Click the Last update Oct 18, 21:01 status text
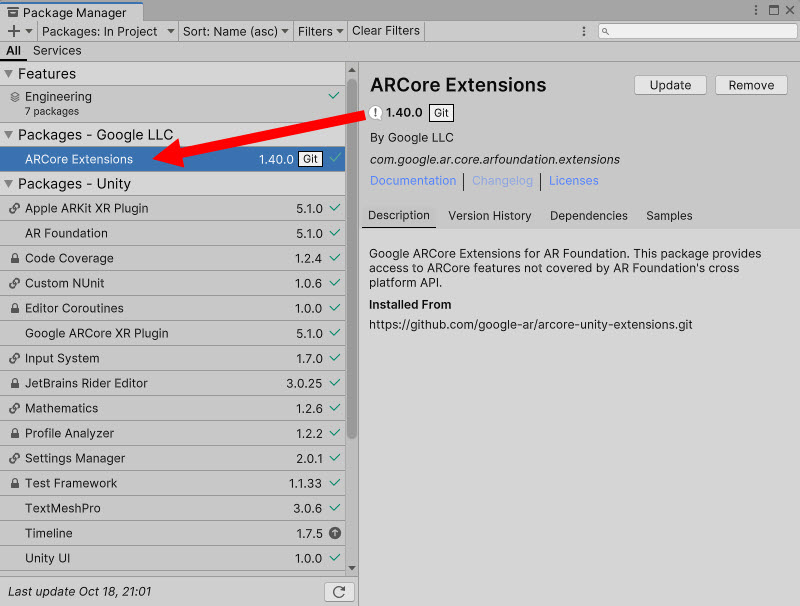 tap(80, 592)
